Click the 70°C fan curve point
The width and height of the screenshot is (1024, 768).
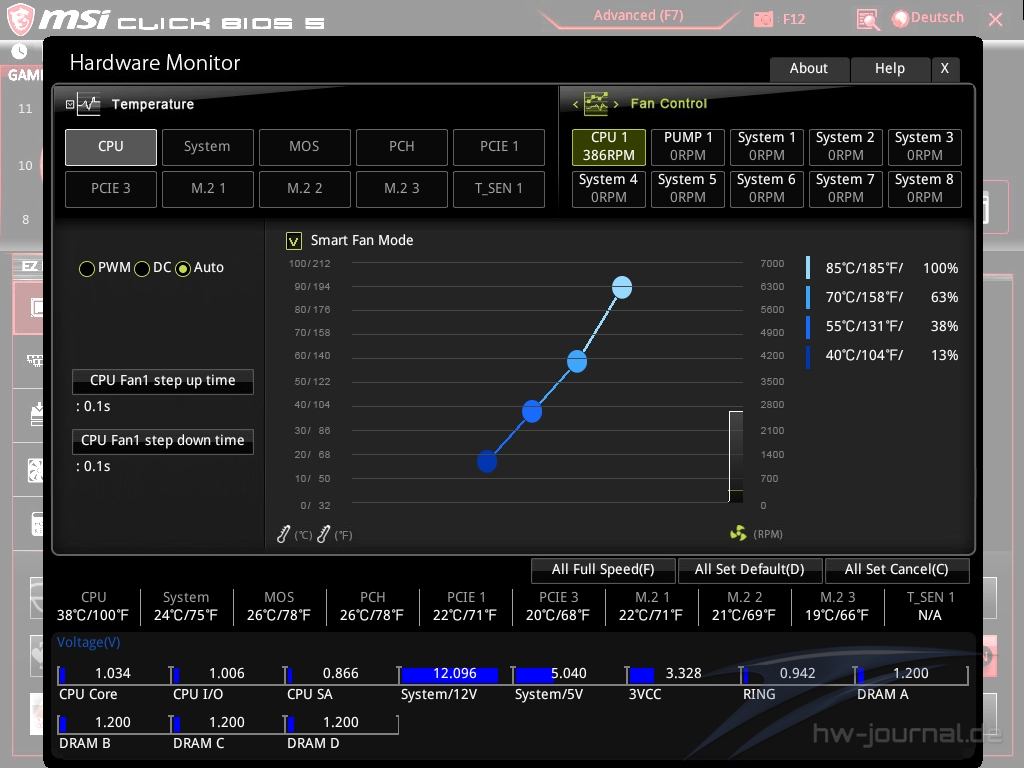pos(577,361)
